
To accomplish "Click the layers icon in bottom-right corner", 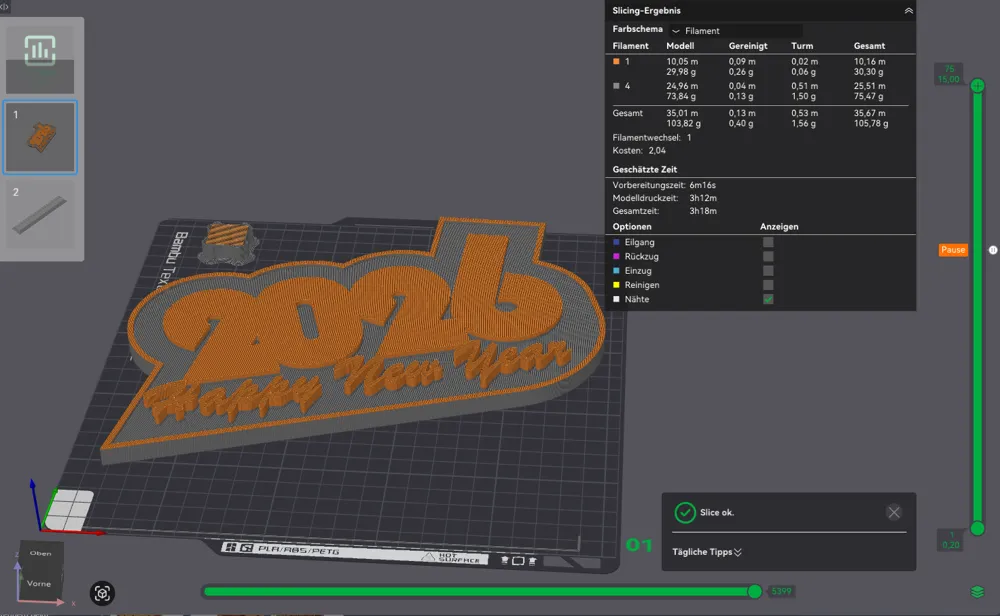I will tap(977, 592).
